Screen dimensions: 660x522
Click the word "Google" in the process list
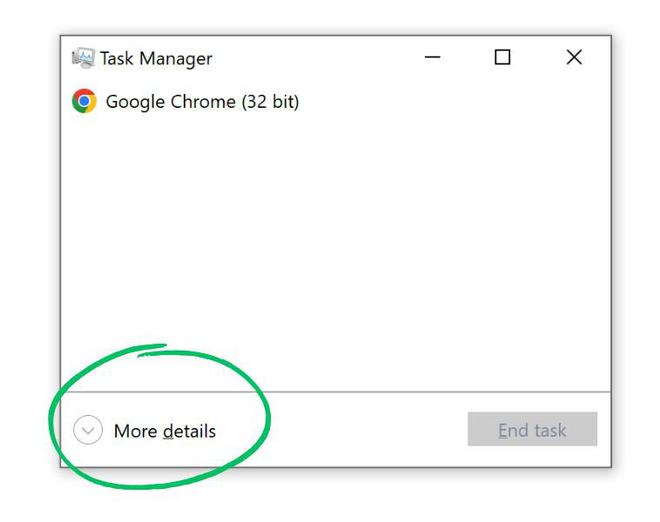tap(135, 101)
